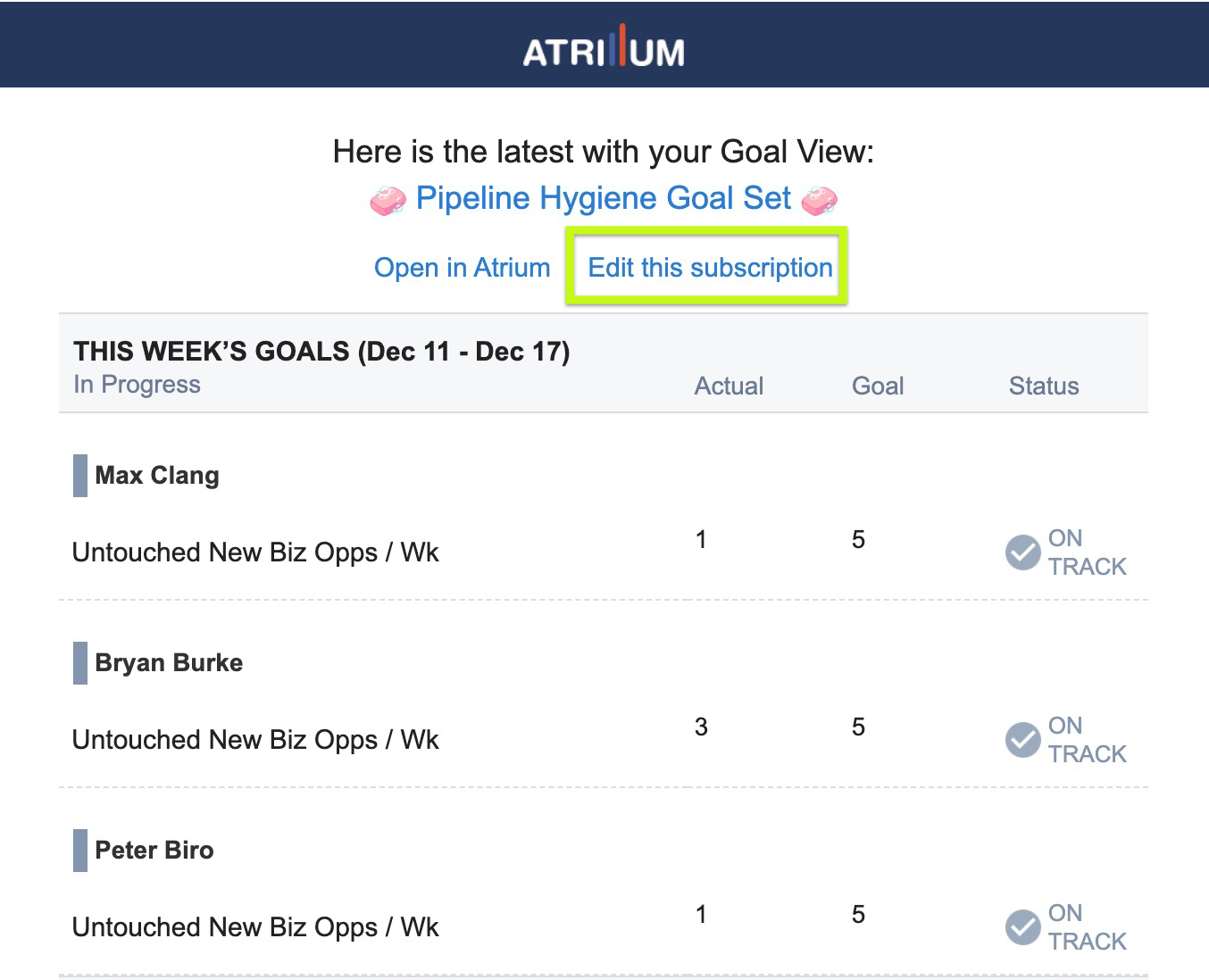This screenshot has width=1209, height=980.
Task: Select the Status column header
Action: pos(1044,386)
